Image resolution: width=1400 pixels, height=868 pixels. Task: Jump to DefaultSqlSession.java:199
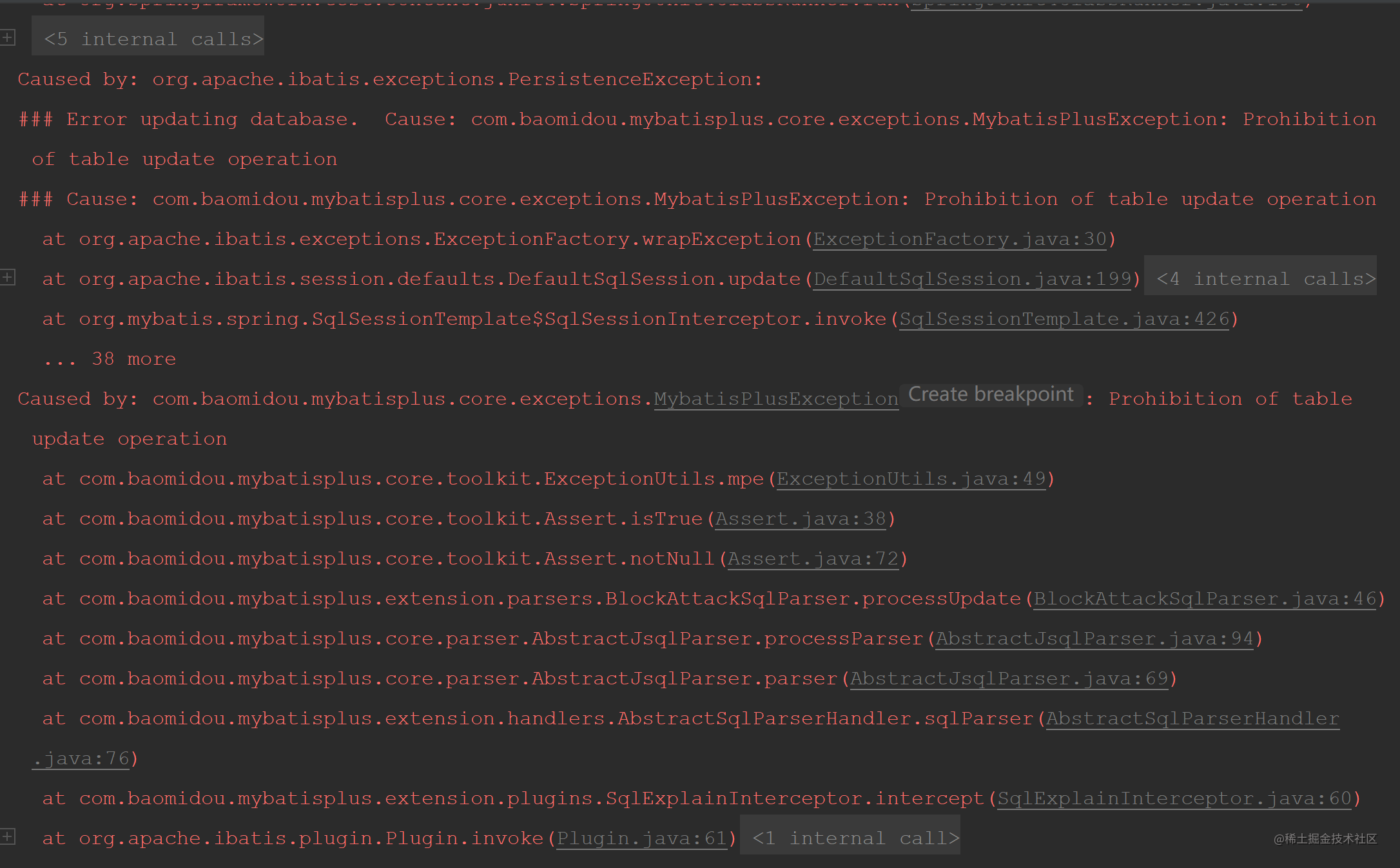[972, 279]
